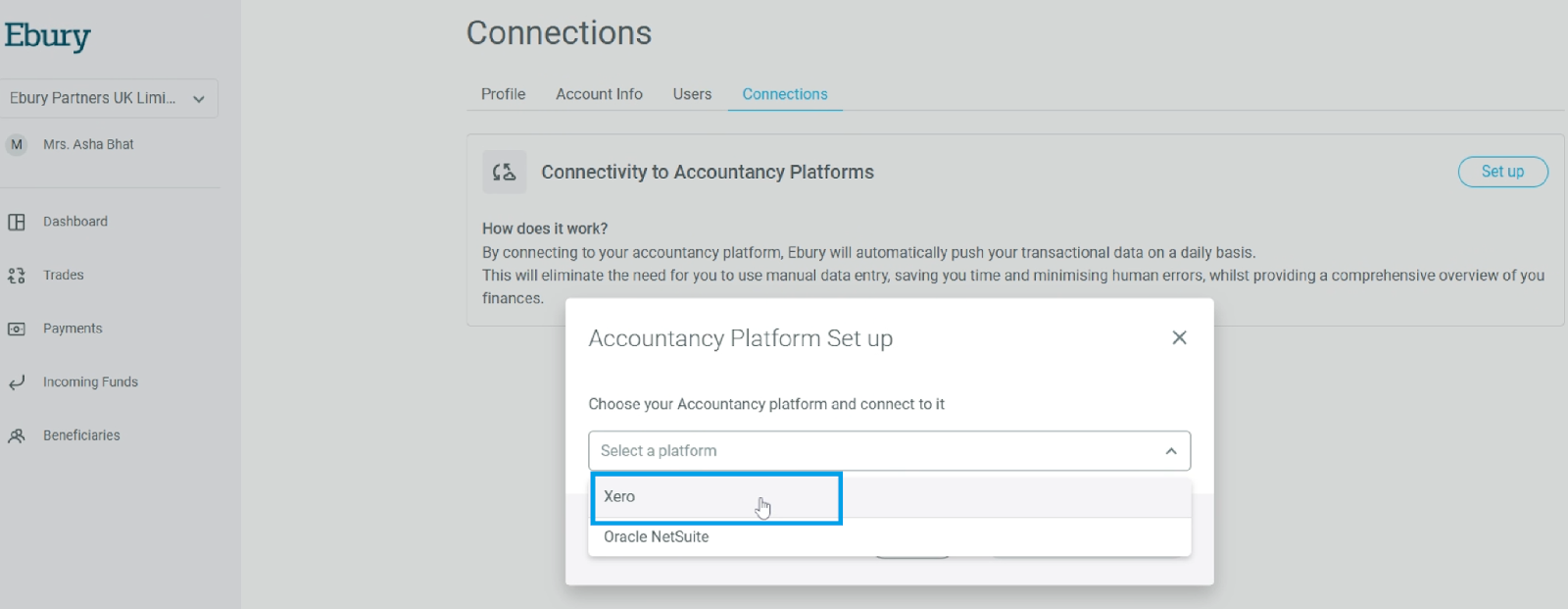This screenshot has height=609, width=1568.
Task: Go to Trades in the sidebar
Action: pyautogui.click(x=64, y=276)
